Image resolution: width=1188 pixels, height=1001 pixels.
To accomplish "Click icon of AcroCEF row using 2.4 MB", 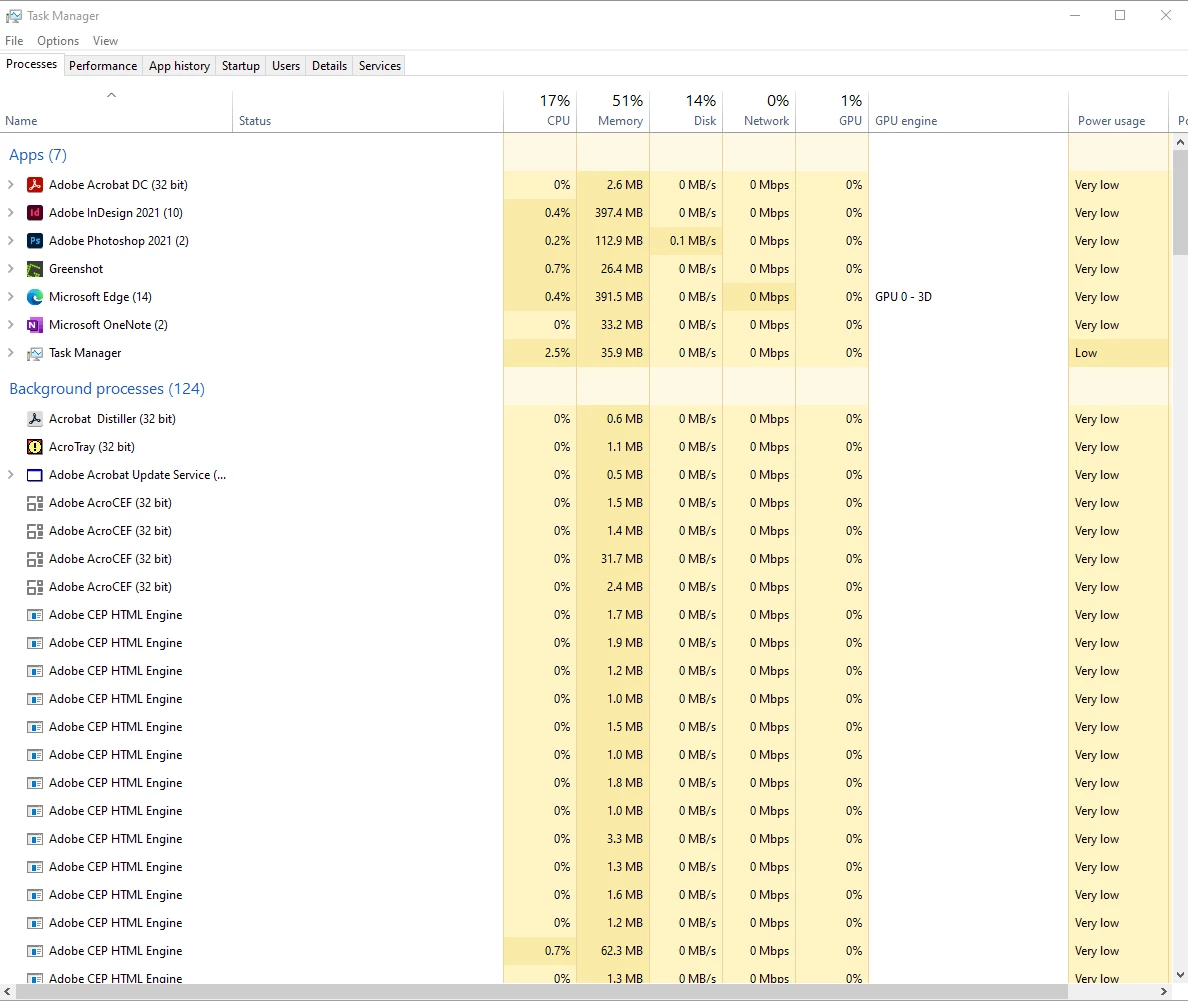I will tap(35, 587).
